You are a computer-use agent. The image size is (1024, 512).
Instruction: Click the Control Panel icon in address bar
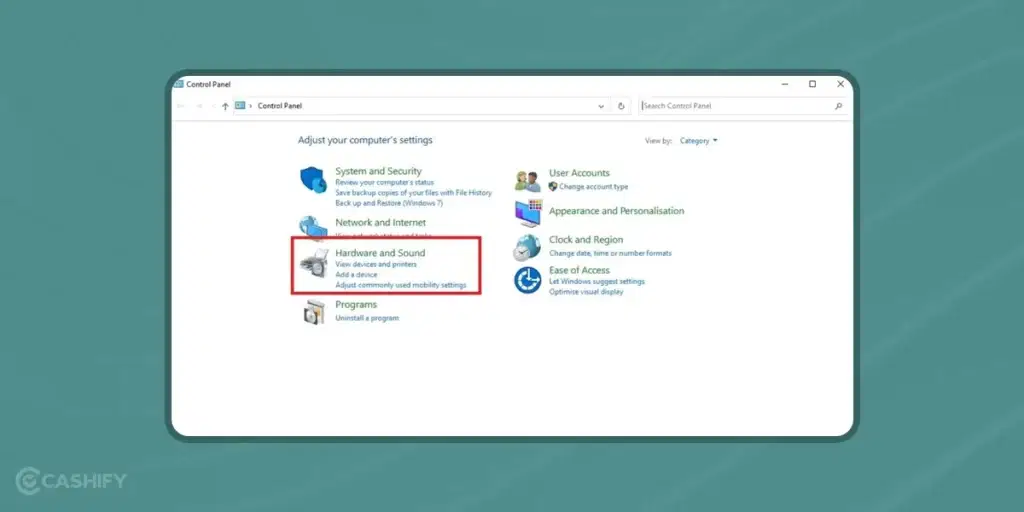coord(240,106)
